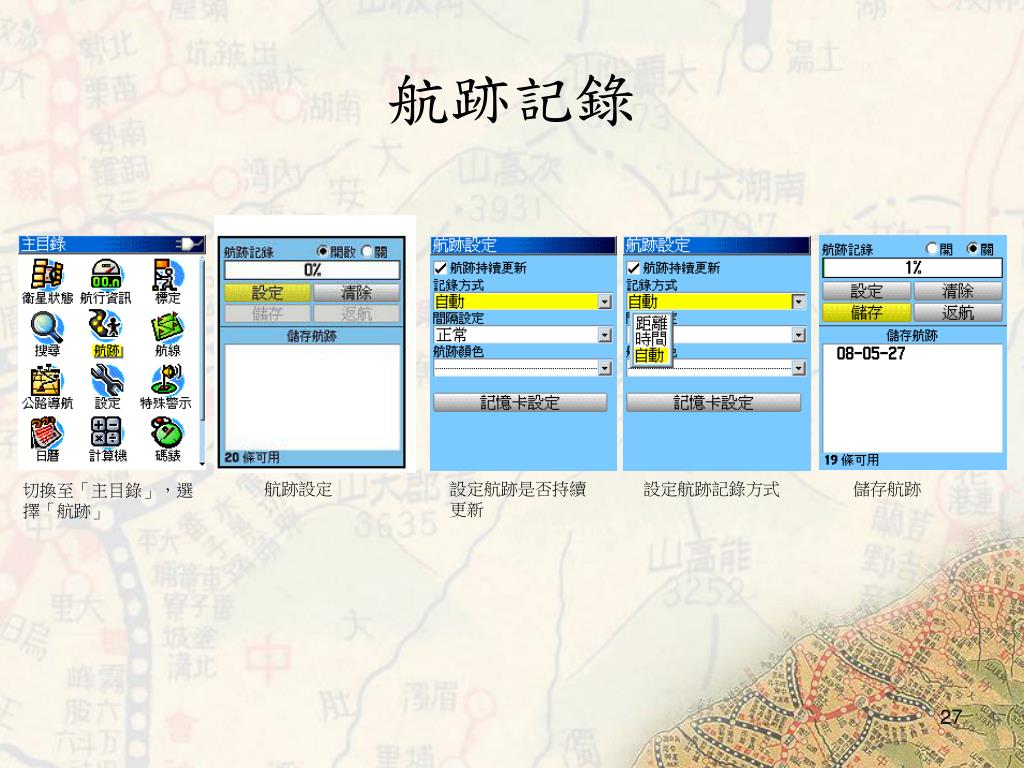Click the 間隔設定 dropdown arrow beside open list
The height and width of the screenshot is (768, 1024).
[x=799, y=335]
